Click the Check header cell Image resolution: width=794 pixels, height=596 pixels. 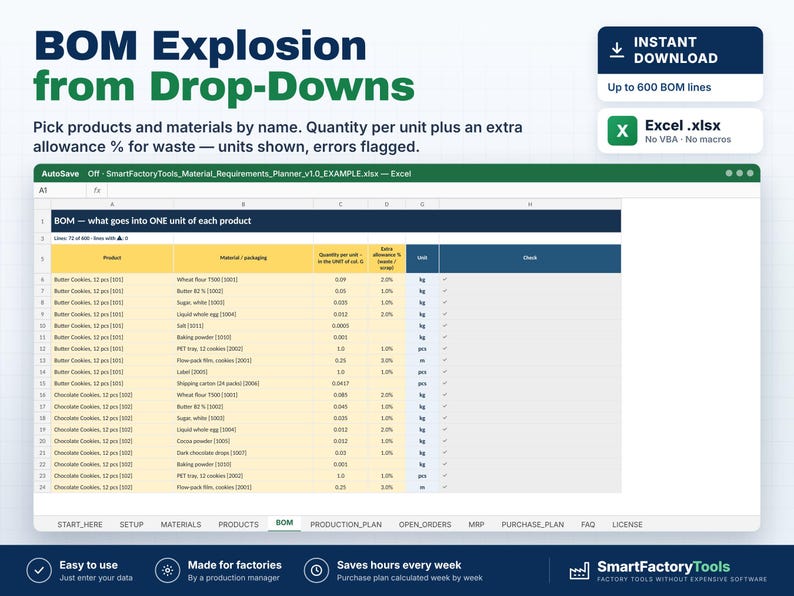(530, 258)
